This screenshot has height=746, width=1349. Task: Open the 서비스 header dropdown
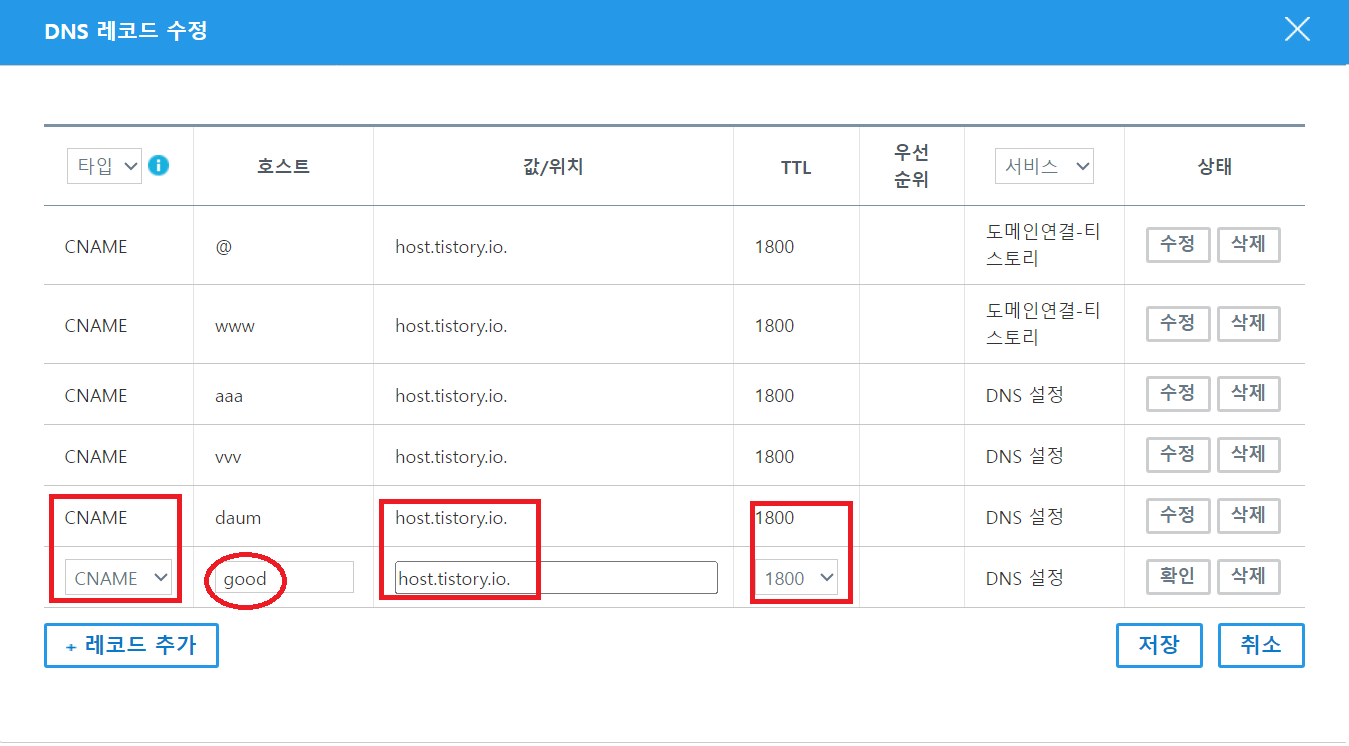tap(1044, 166)
